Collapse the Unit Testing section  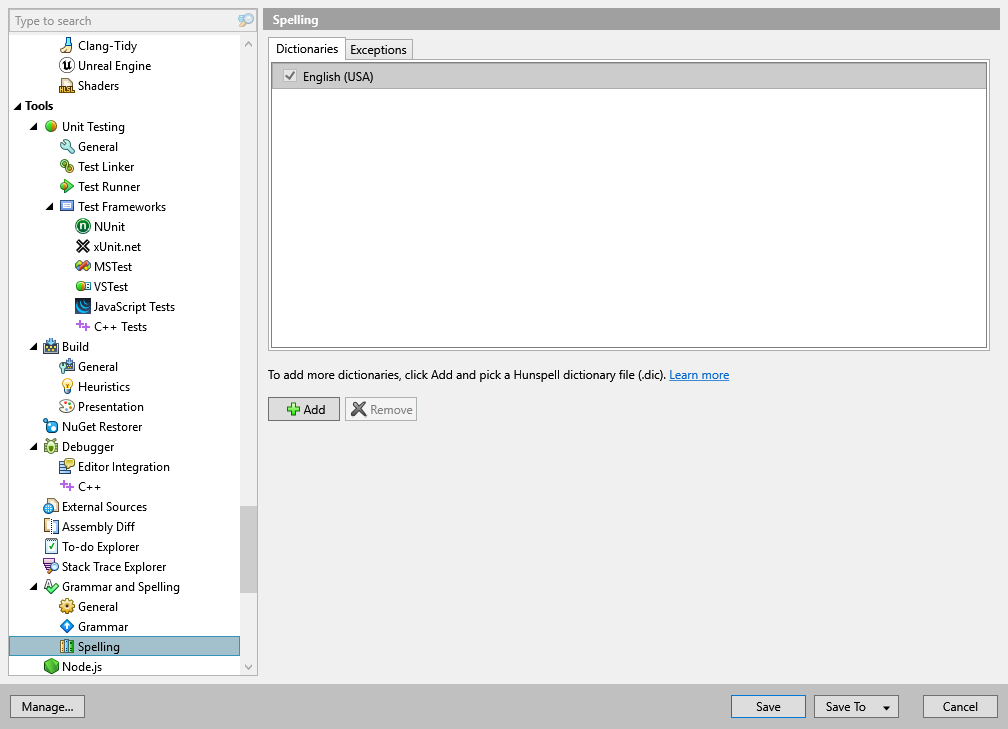coord(33,126)
